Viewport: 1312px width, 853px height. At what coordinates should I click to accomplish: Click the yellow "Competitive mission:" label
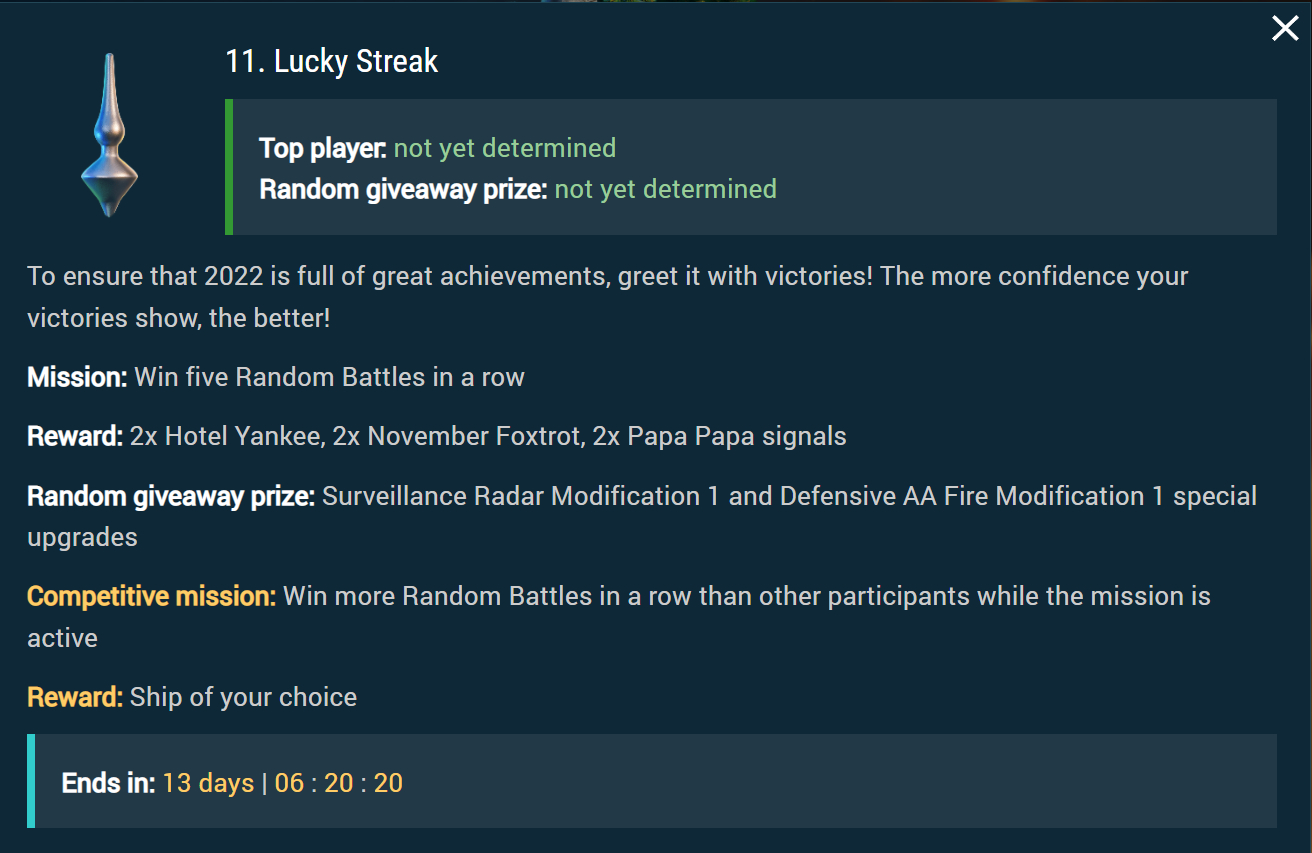pyautogui.click(x=151, y=597)
